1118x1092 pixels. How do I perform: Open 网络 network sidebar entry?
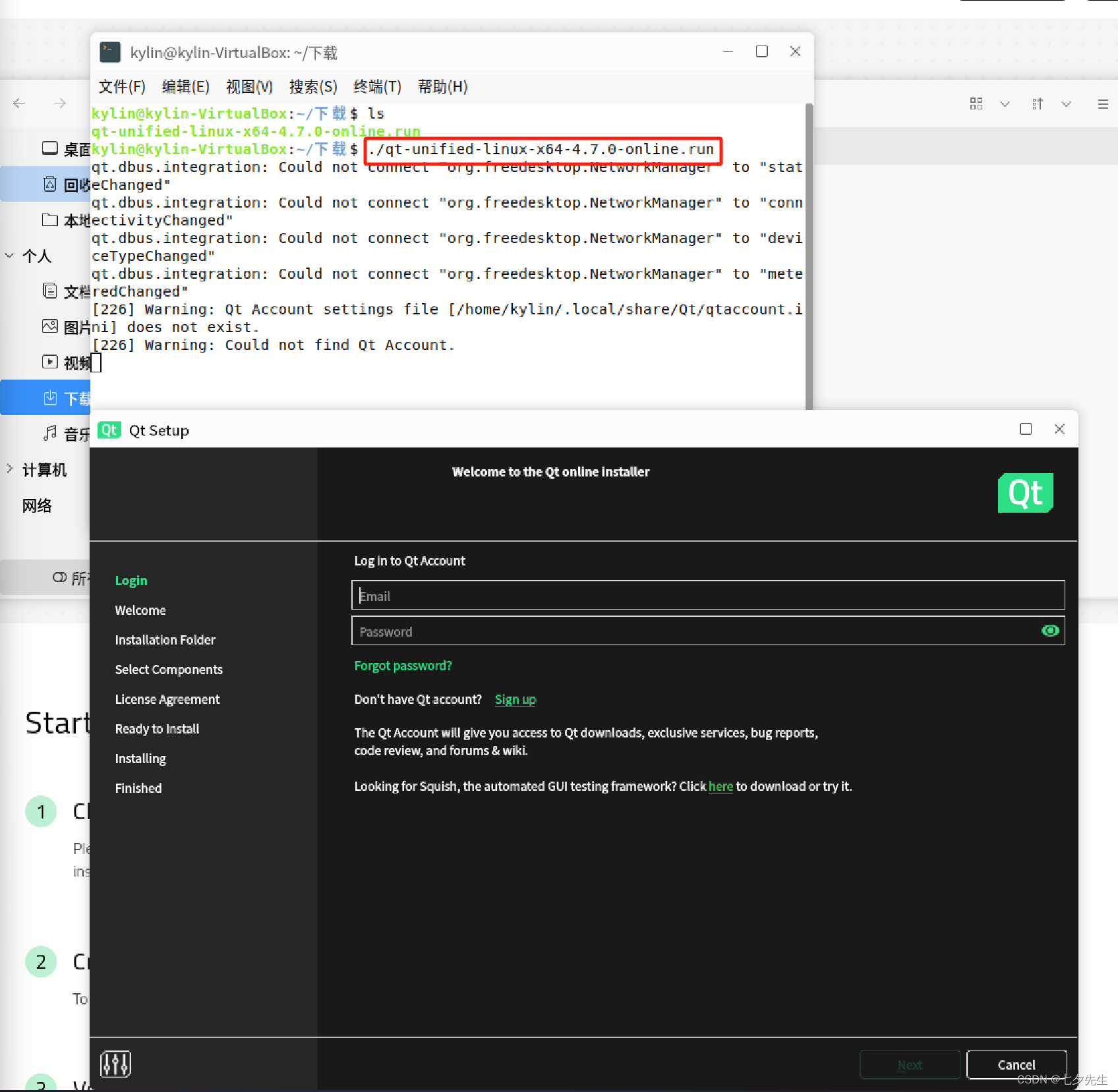tap(37, 505)
